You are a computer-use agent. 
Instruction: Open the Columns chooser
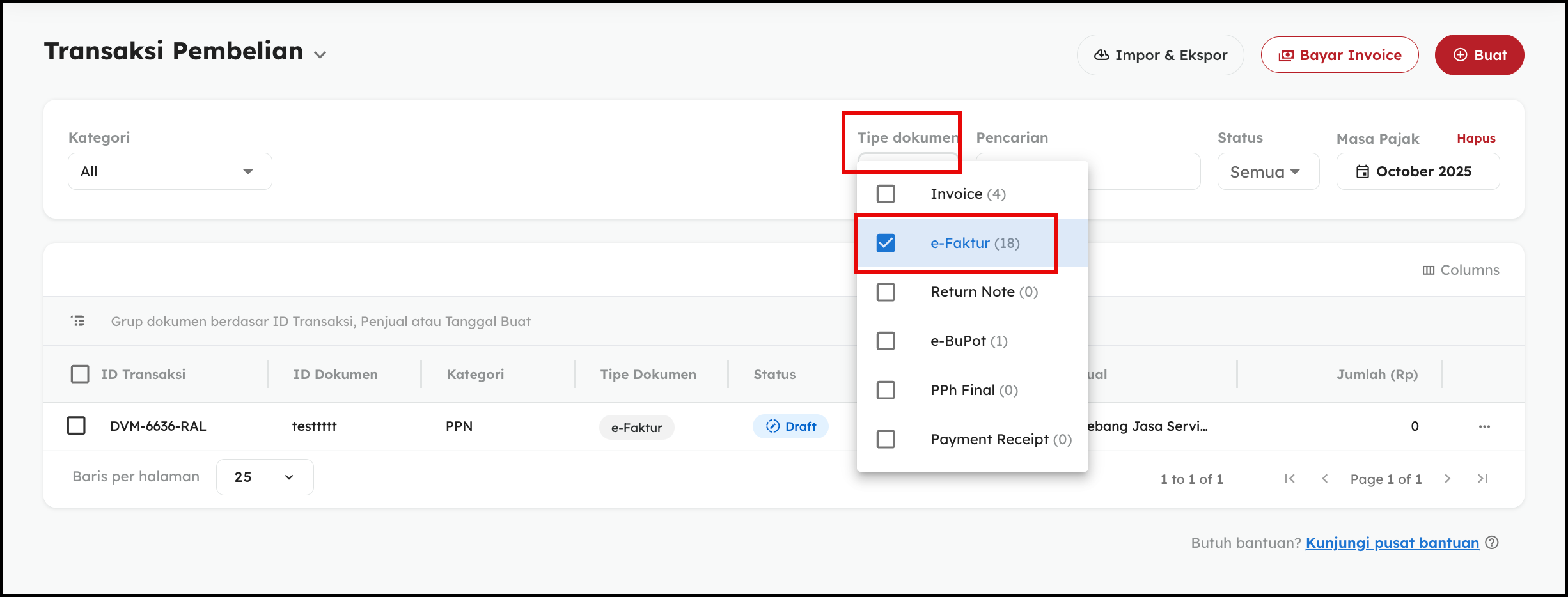tap(1461, 270)
